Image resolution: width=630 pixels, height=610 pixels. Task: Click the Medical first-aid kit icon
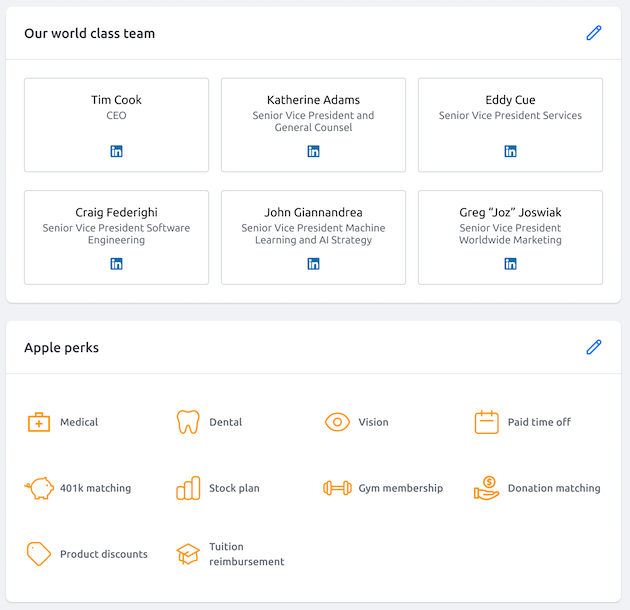point(39,422)
